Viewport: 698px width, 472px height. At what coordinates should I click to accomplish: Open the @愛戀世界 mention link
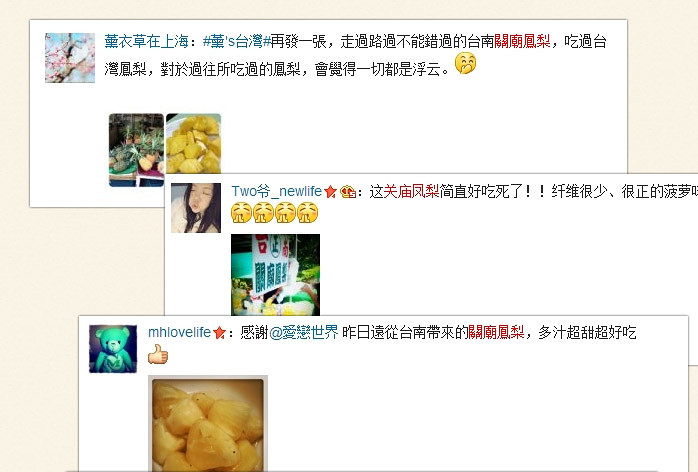point(304,332)
